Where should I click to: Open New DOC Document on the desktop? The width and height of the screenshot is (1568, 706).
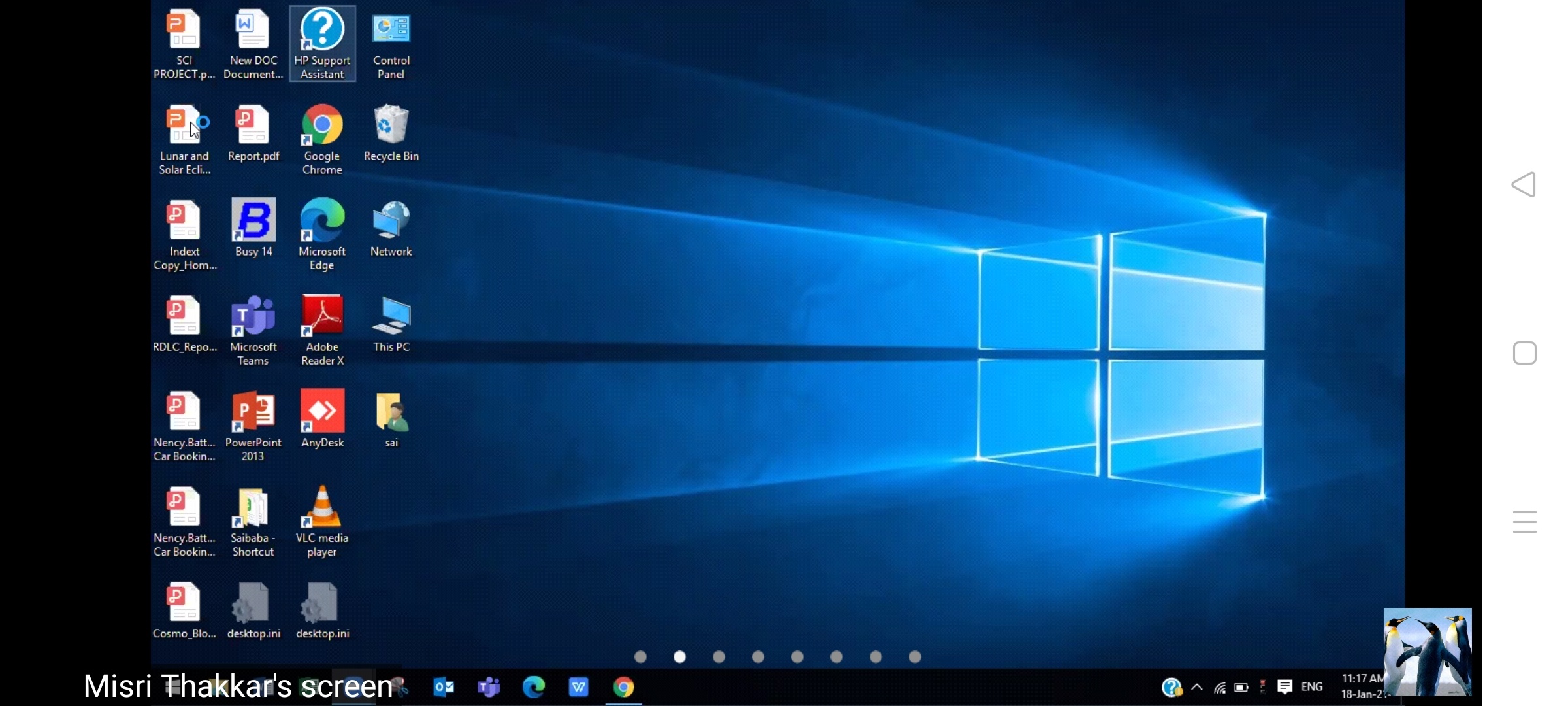click(x=253, y=44)
